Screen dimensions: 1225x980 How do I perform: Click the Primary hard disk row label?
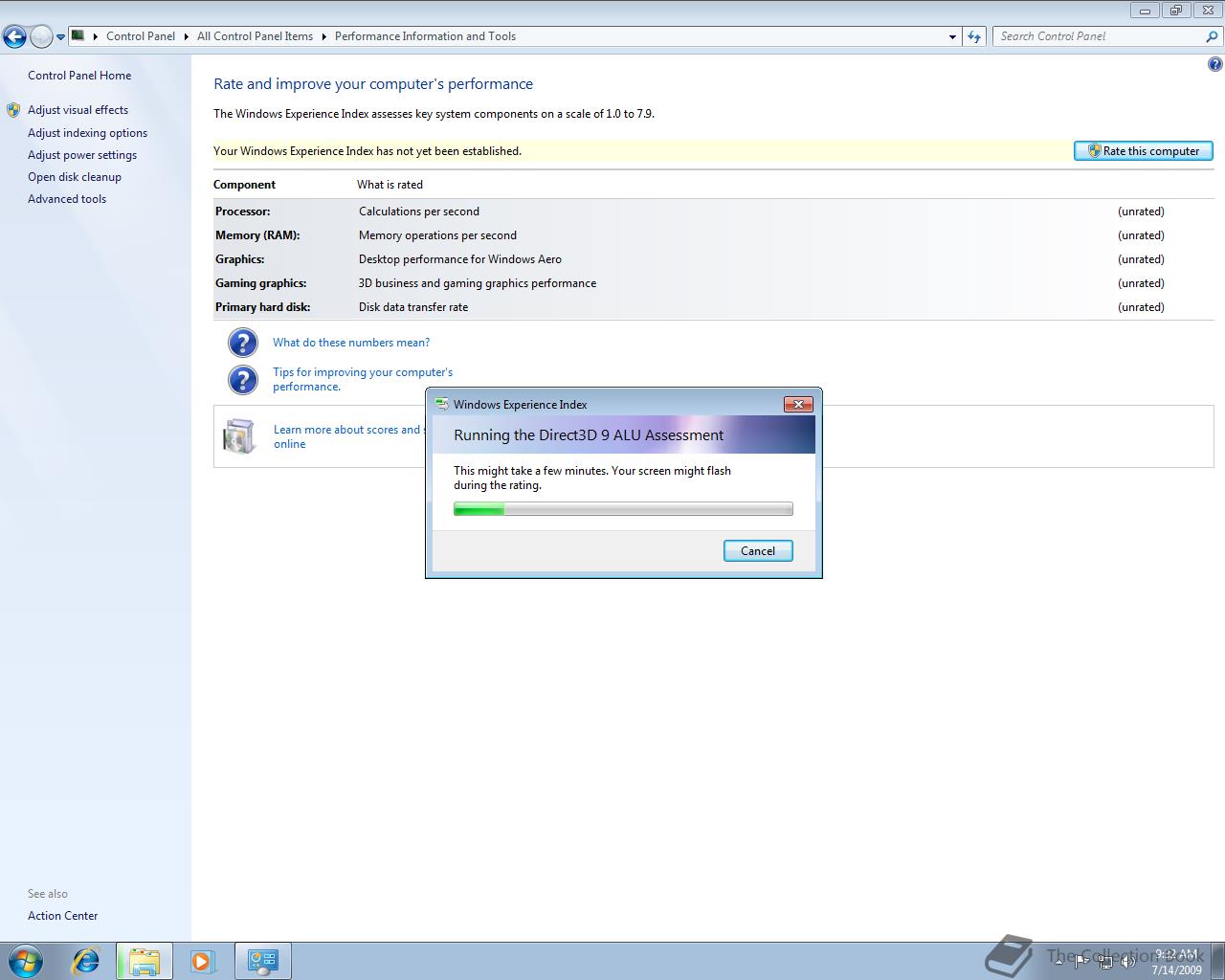pyautogui.click(x=263, y=307)
